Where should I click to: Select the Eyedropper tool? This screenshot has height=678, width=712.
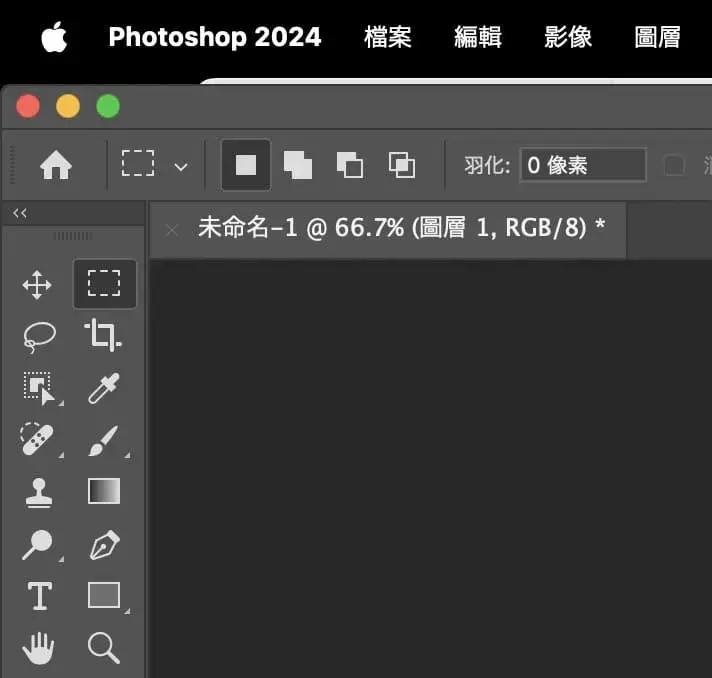(x=104, y=388)
